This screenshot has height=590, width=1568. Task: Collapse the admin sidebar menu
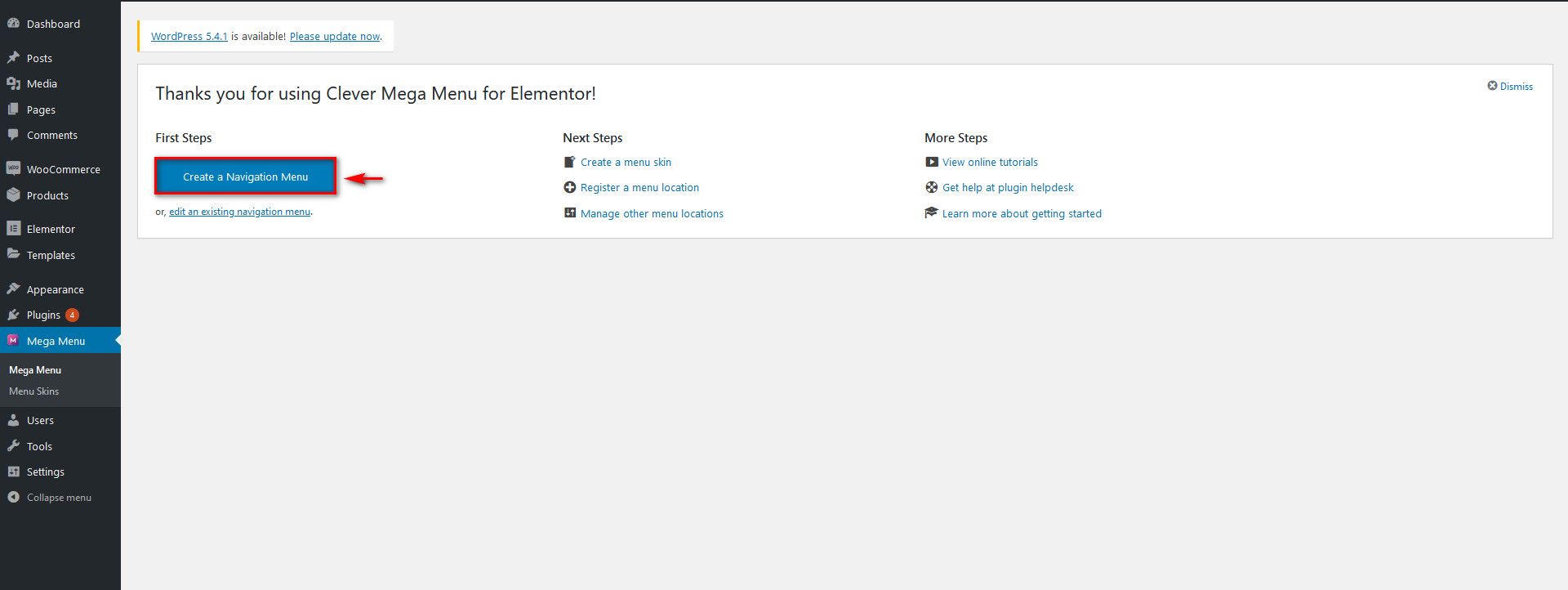[60, 497]
